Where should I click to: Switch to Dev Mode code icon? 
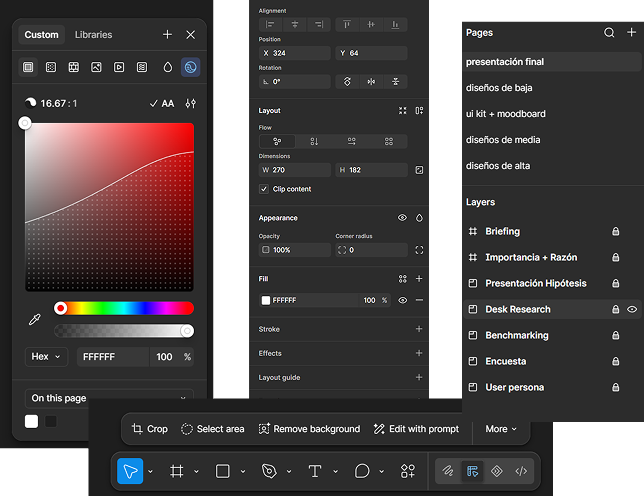coord(521,471)
